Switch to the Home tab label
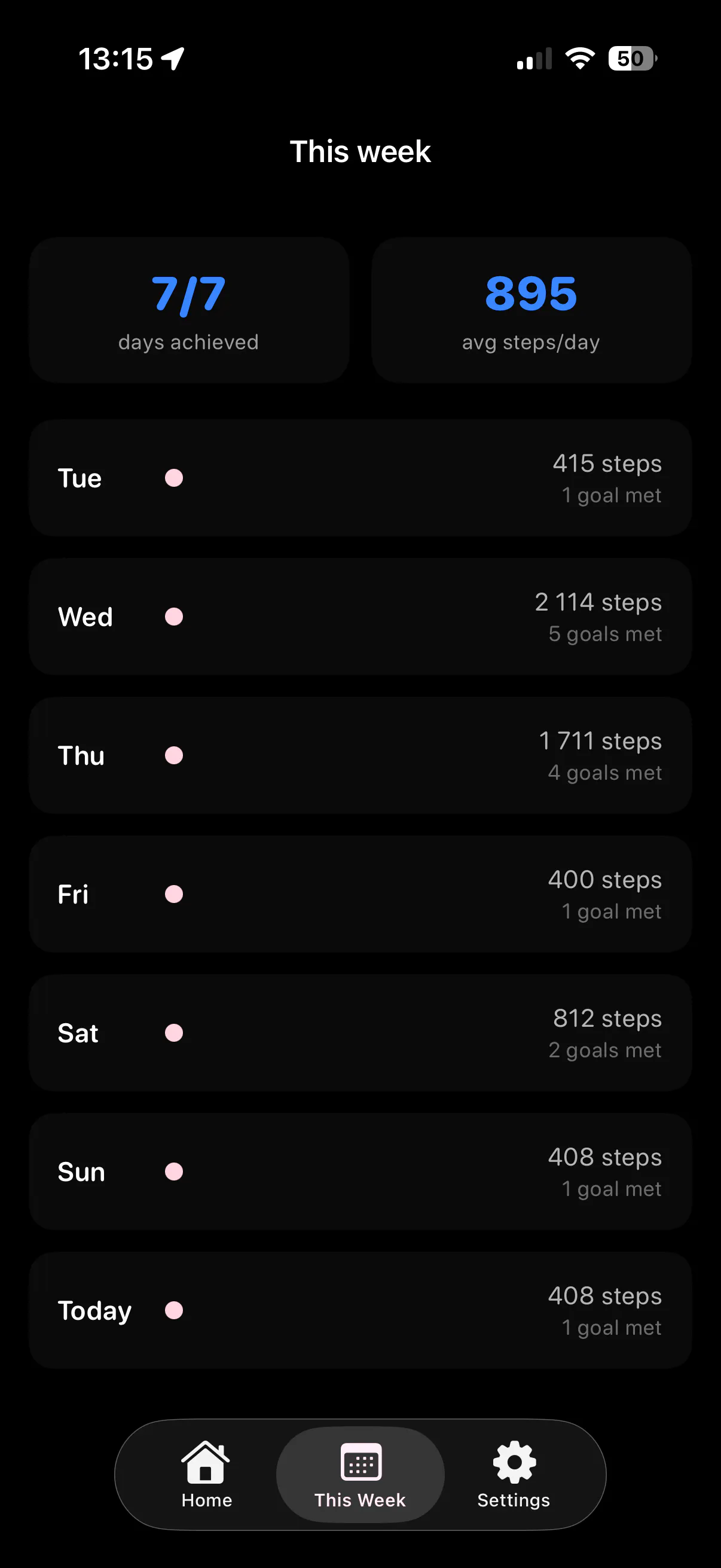Viewport: 721px width, 1568px height. (x=207, y=1500)
